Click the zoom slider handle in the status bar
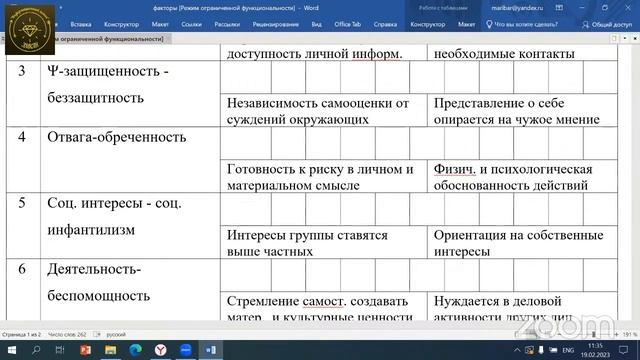The image size is (640, 360). 594,335
